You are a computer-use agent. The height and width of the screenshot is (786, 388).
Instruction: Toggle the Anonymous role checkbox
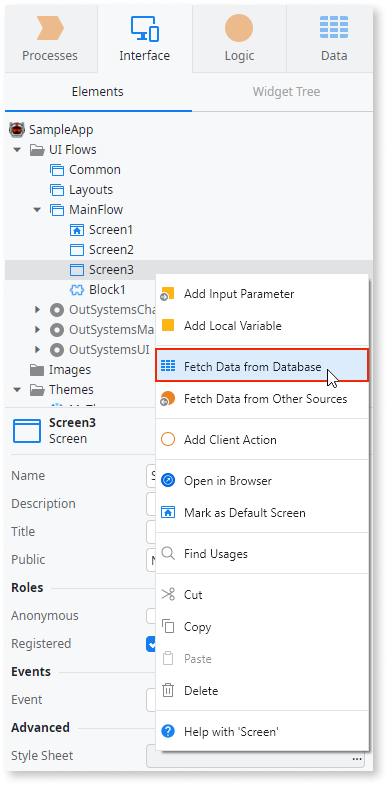[x=151, y=616]
